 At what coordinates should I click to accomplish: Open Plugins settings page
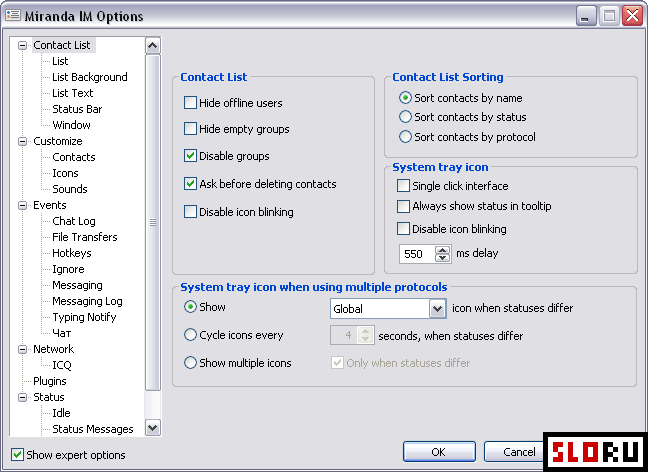tap(50, 381)
